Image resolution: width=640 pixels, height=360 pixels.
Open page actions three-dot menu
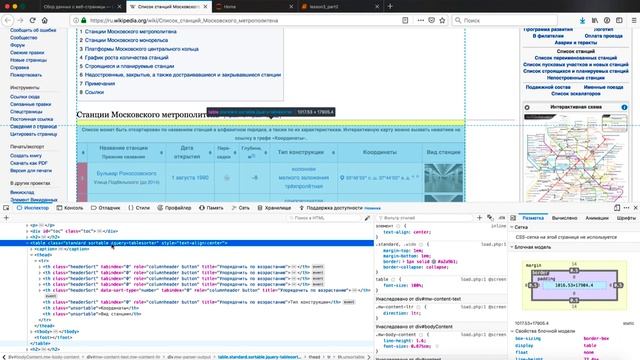coord(420,20)
